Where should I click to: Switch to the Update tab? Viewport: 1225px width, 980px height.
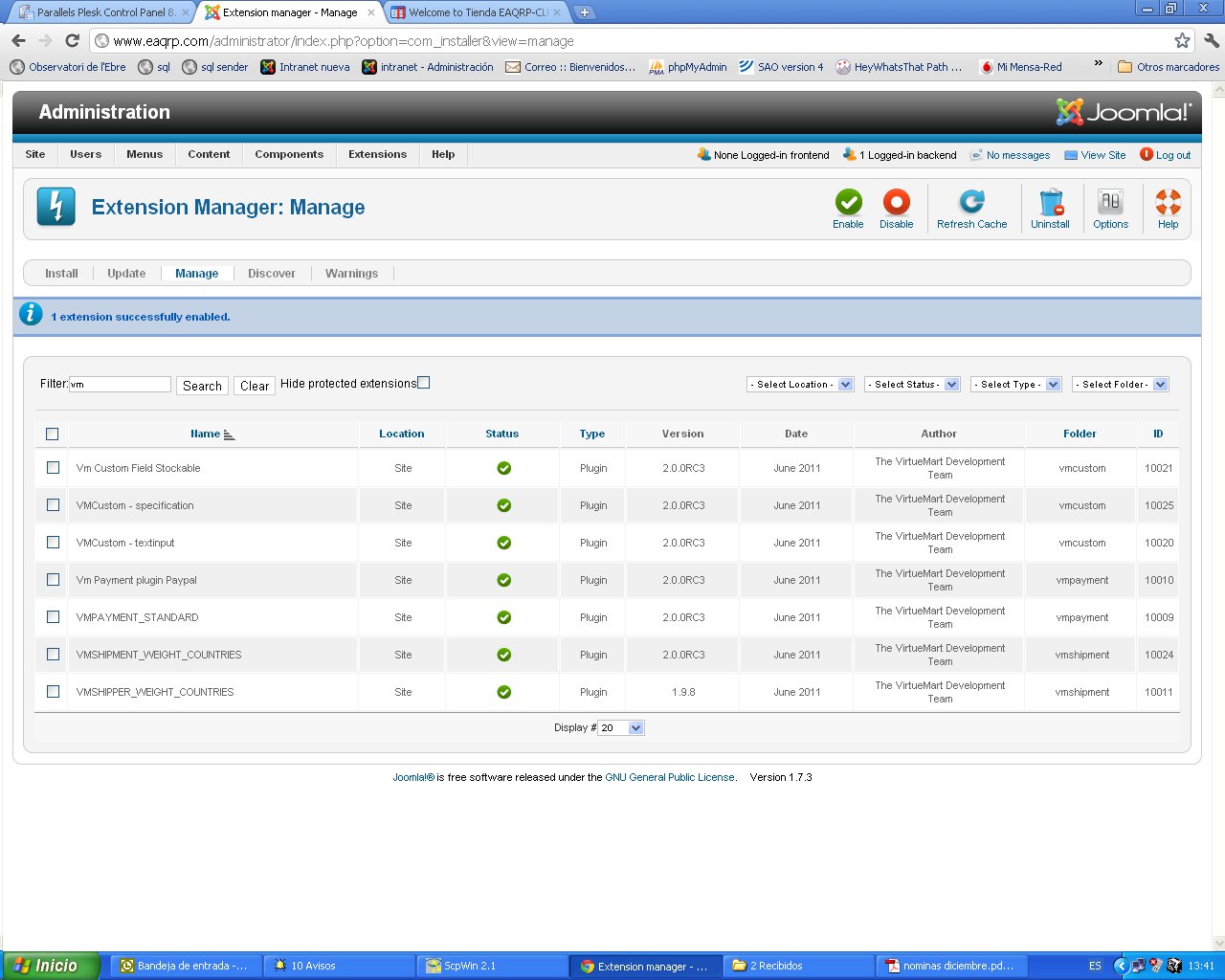pos(126,274)
